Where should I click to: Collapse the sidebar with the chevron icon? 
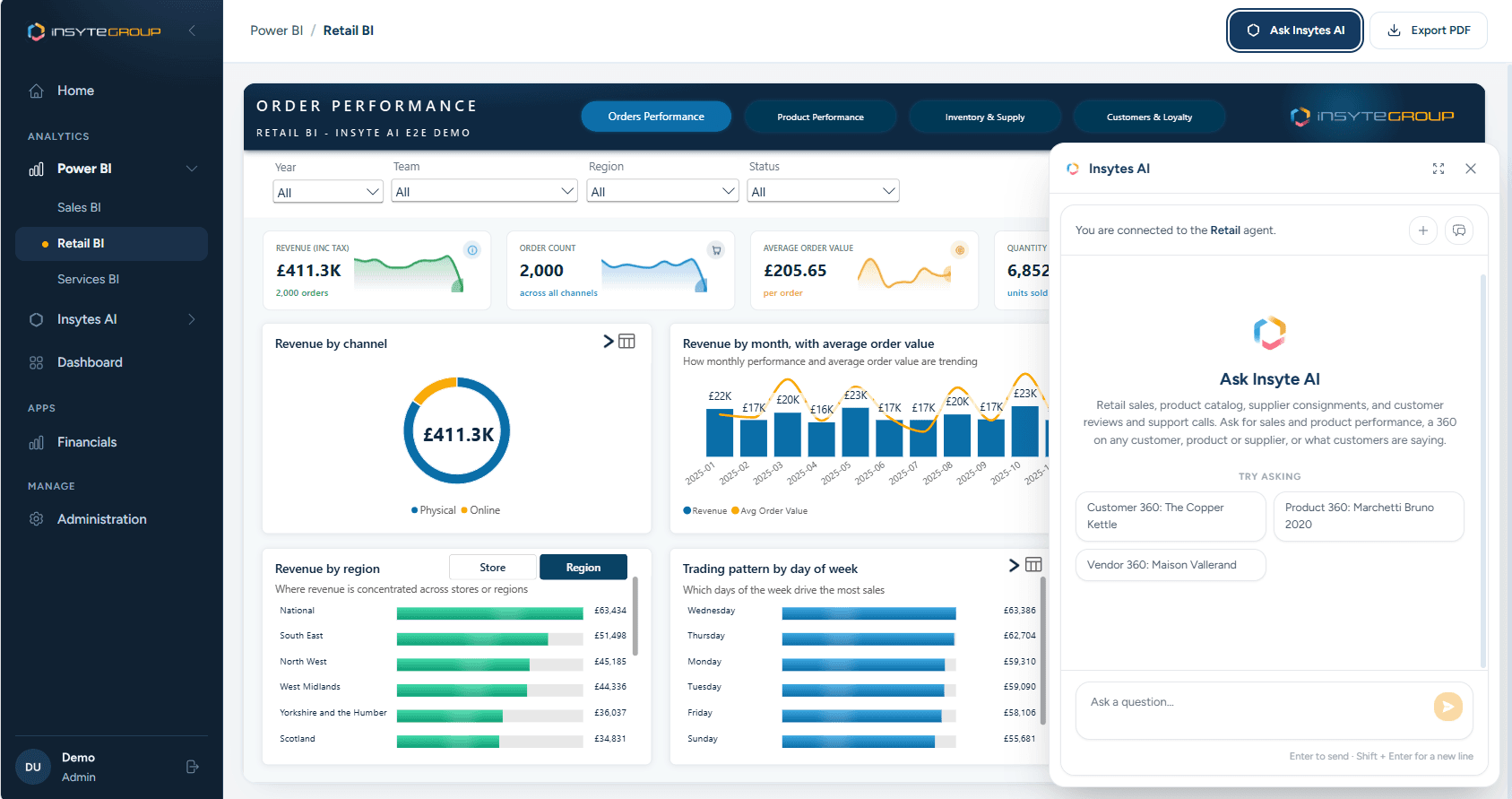click(x=192, y=30)
